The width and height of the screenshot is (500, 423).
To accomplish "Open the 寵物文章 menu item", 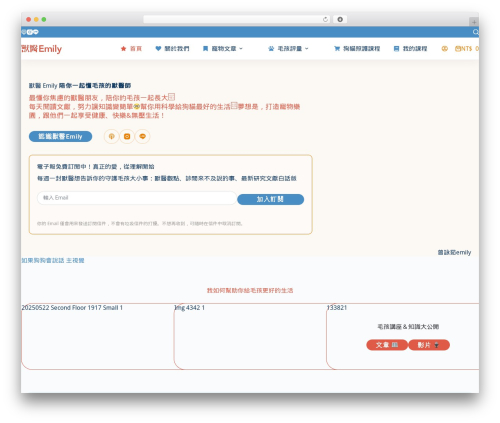I will (x=224, y=49).
